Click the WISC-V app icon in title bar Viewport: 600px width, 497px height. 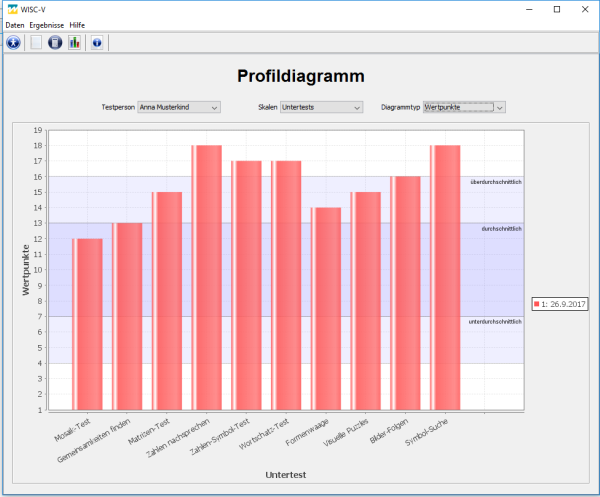pyautogui.click(x=10, y=9)
